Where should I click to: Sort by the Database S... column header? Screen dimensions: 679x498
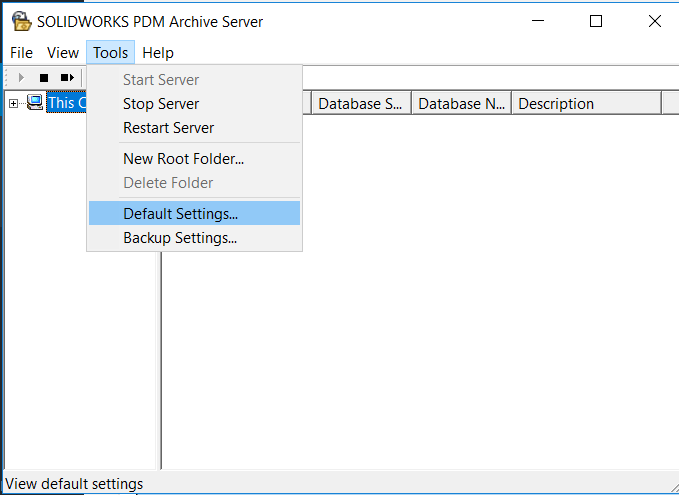click(x=360, y=103)
